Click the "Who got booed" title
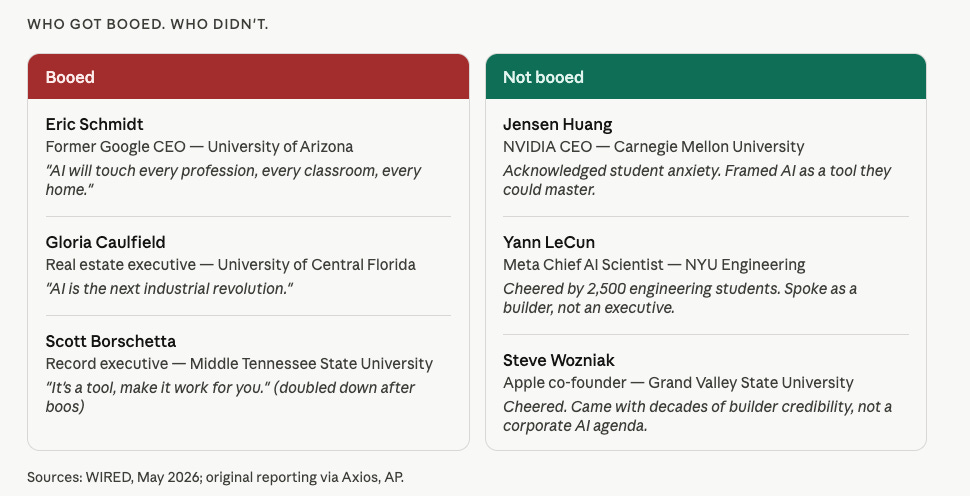 tap(148, 25)
